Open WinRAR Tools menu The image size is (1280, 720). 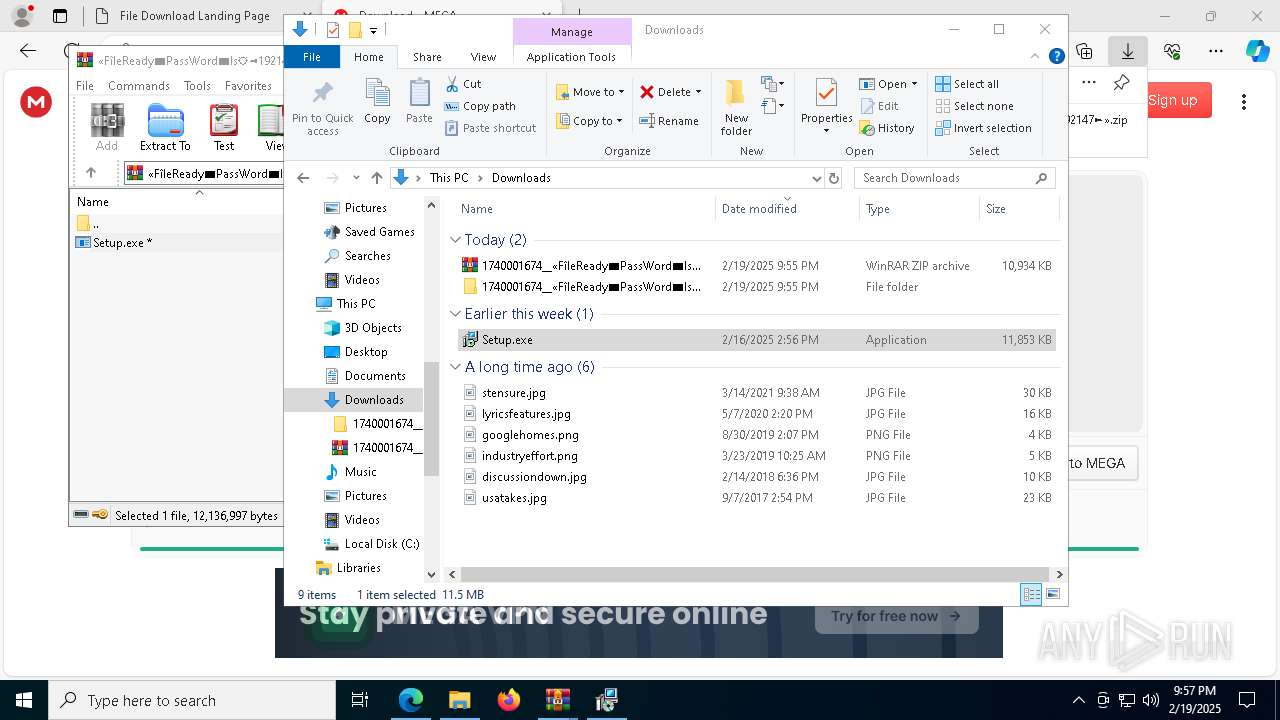click(x=197, y=86)
